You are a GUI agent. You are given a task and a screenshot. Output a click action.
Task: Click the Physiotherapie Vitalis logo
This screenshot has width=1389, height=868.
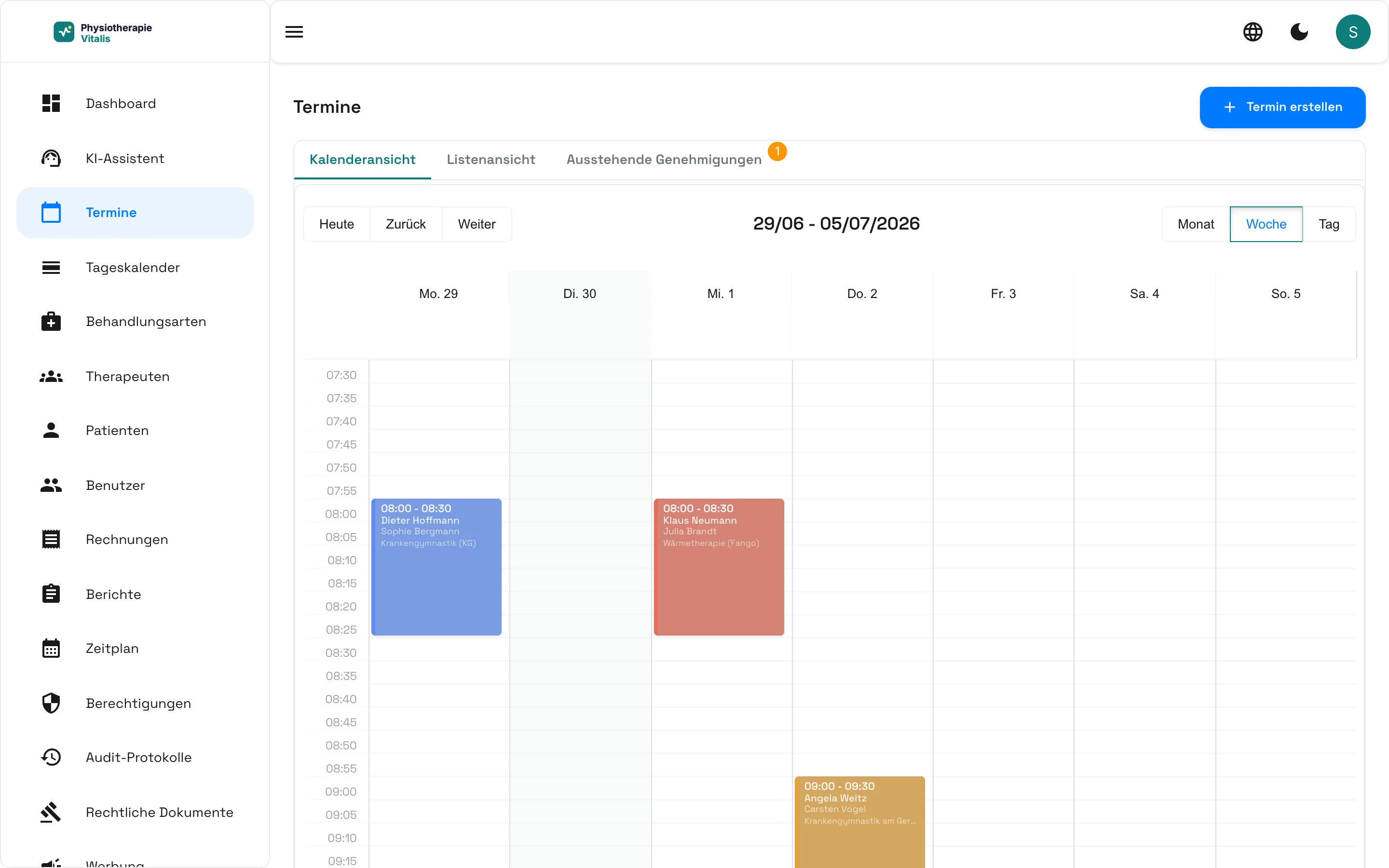tap(103, 33)
